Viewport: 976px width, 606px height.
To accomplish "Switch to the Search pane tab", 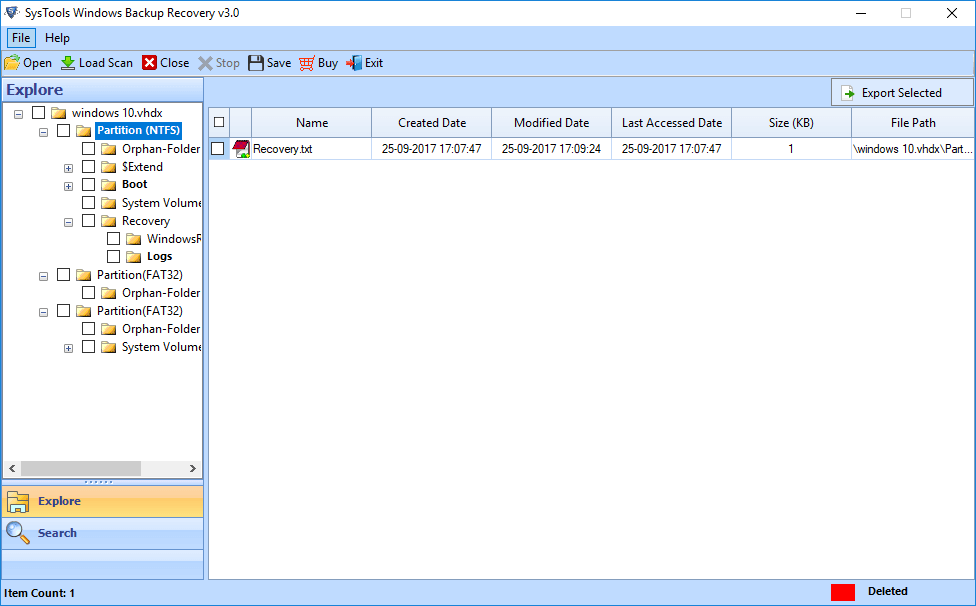I will pyautogui.click(x=103, y=533).
